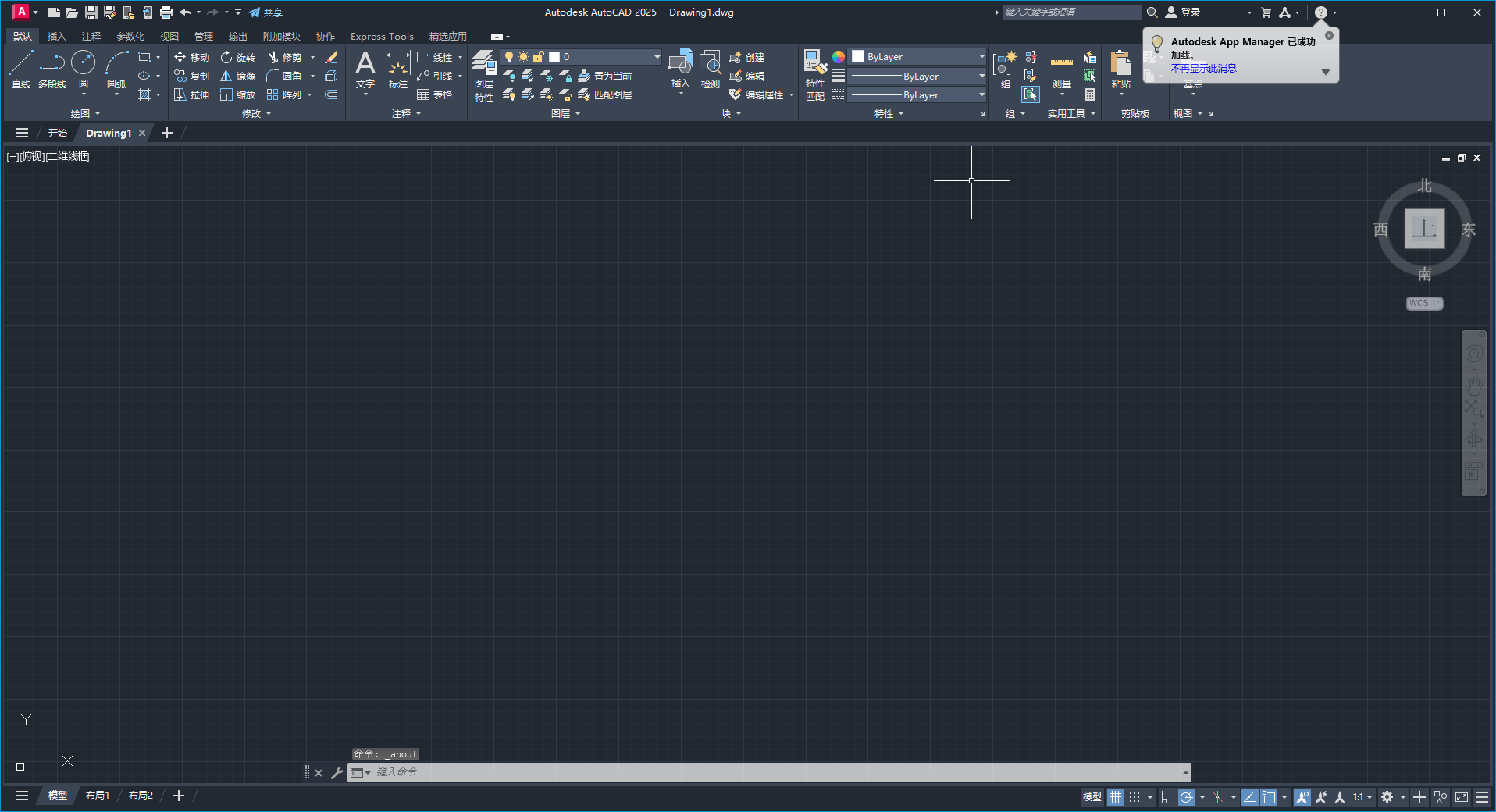1496x812 pixels.
Task: Toggle ortho mode in status bar
Action: (x=1167, y=797)
